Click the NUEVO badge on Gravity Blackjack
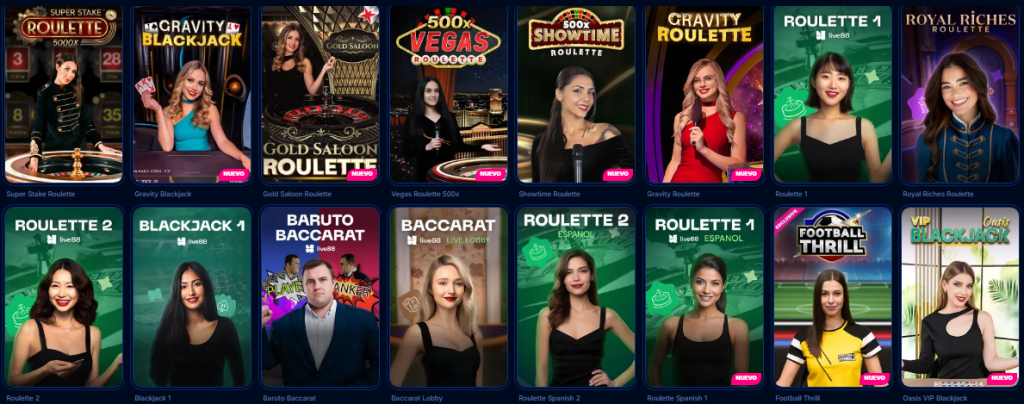 pyautogui.click(x=232, y=174)
